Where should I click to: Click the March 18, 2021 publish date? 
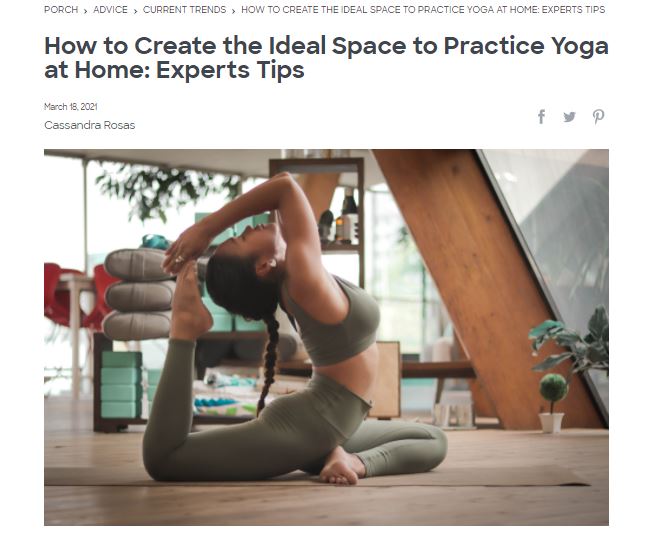[x=71, y=107]
